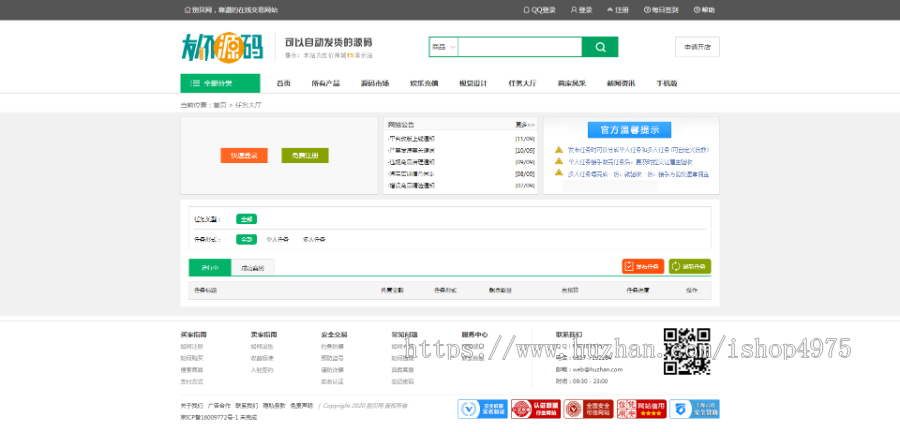Open 源码市场 in the navigation bar
This screenshot has height=432, width=900.
click(x=374, y=83)
